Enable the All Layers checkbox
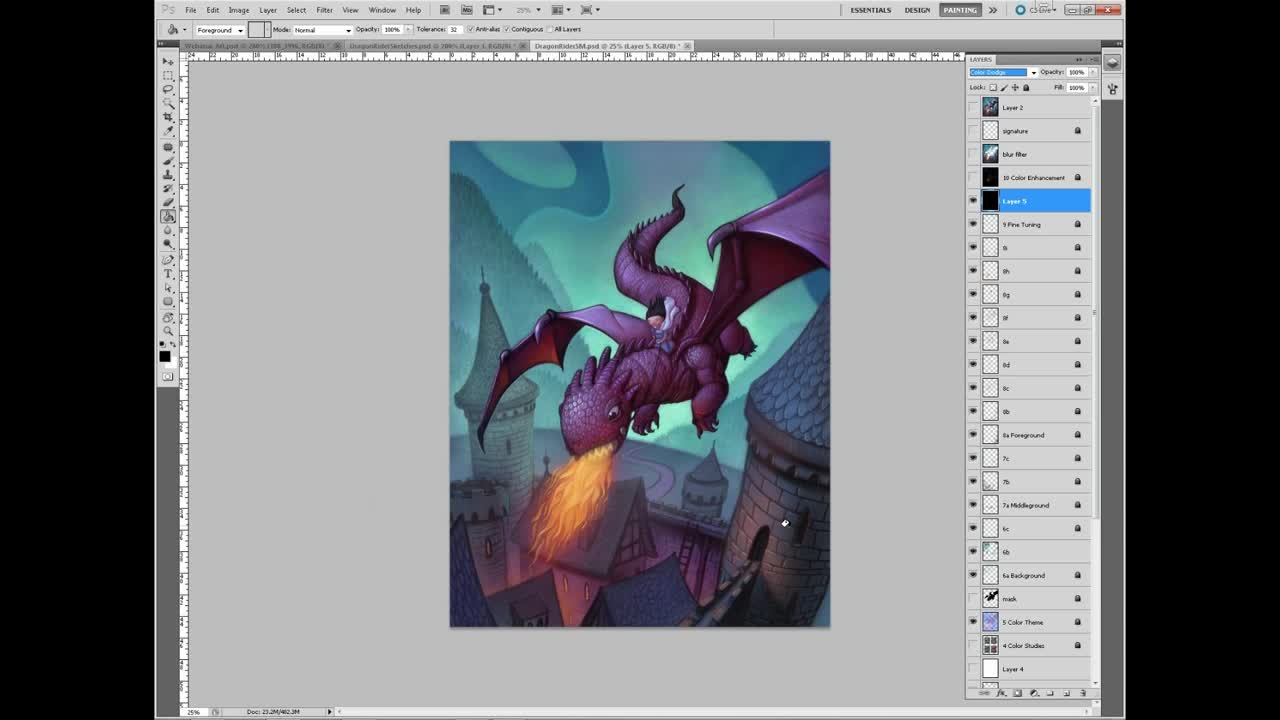 (549, 29)
